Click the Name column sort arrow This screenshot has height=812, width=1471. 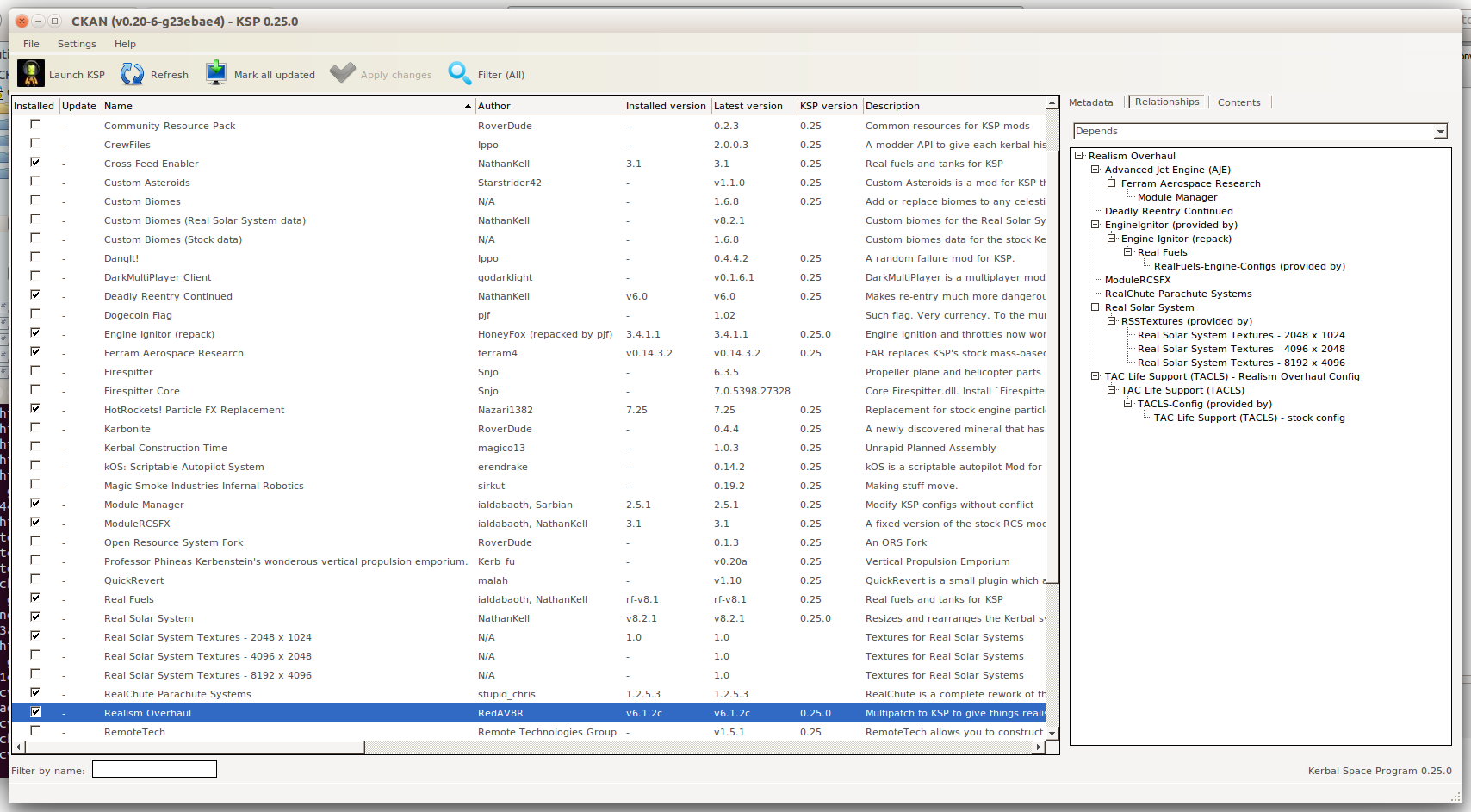point(468,106)
